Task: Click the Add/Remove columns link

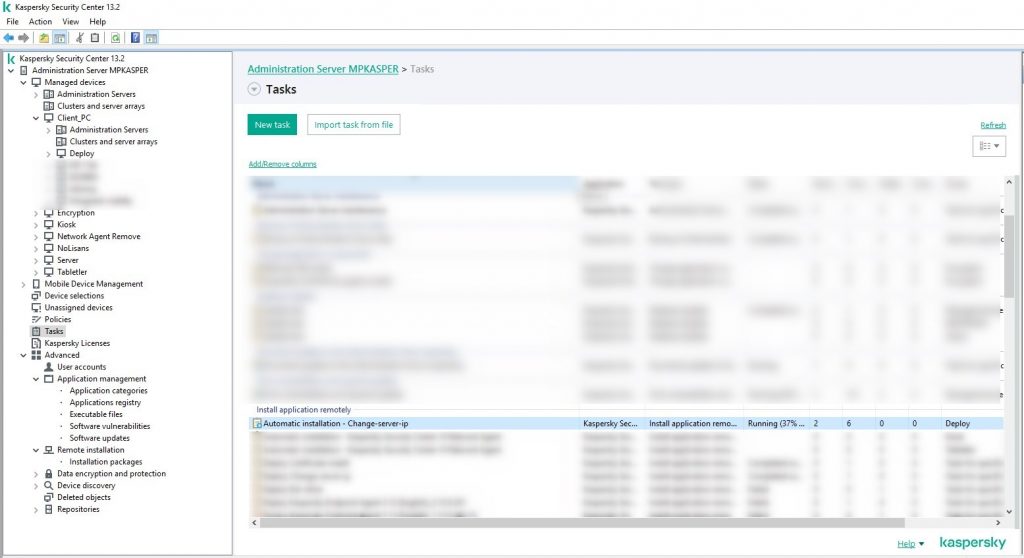Action: [282, 164]
